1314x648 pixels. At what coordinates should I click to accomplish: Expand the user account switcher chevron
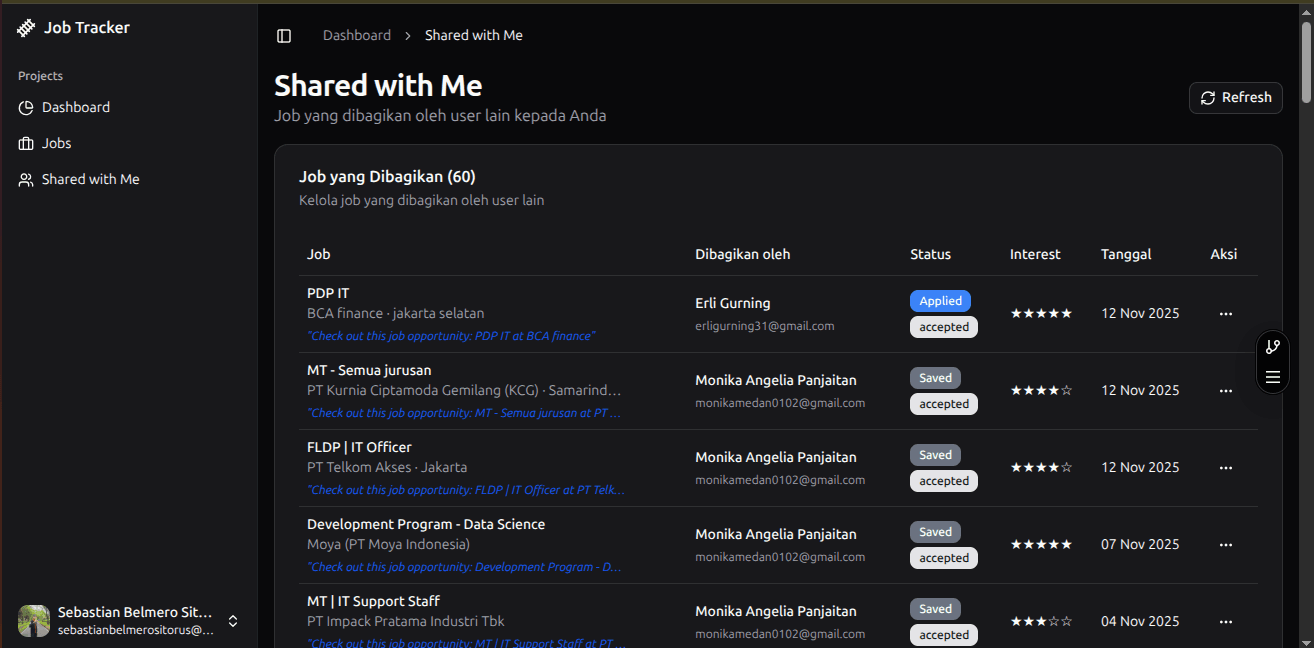233,621
